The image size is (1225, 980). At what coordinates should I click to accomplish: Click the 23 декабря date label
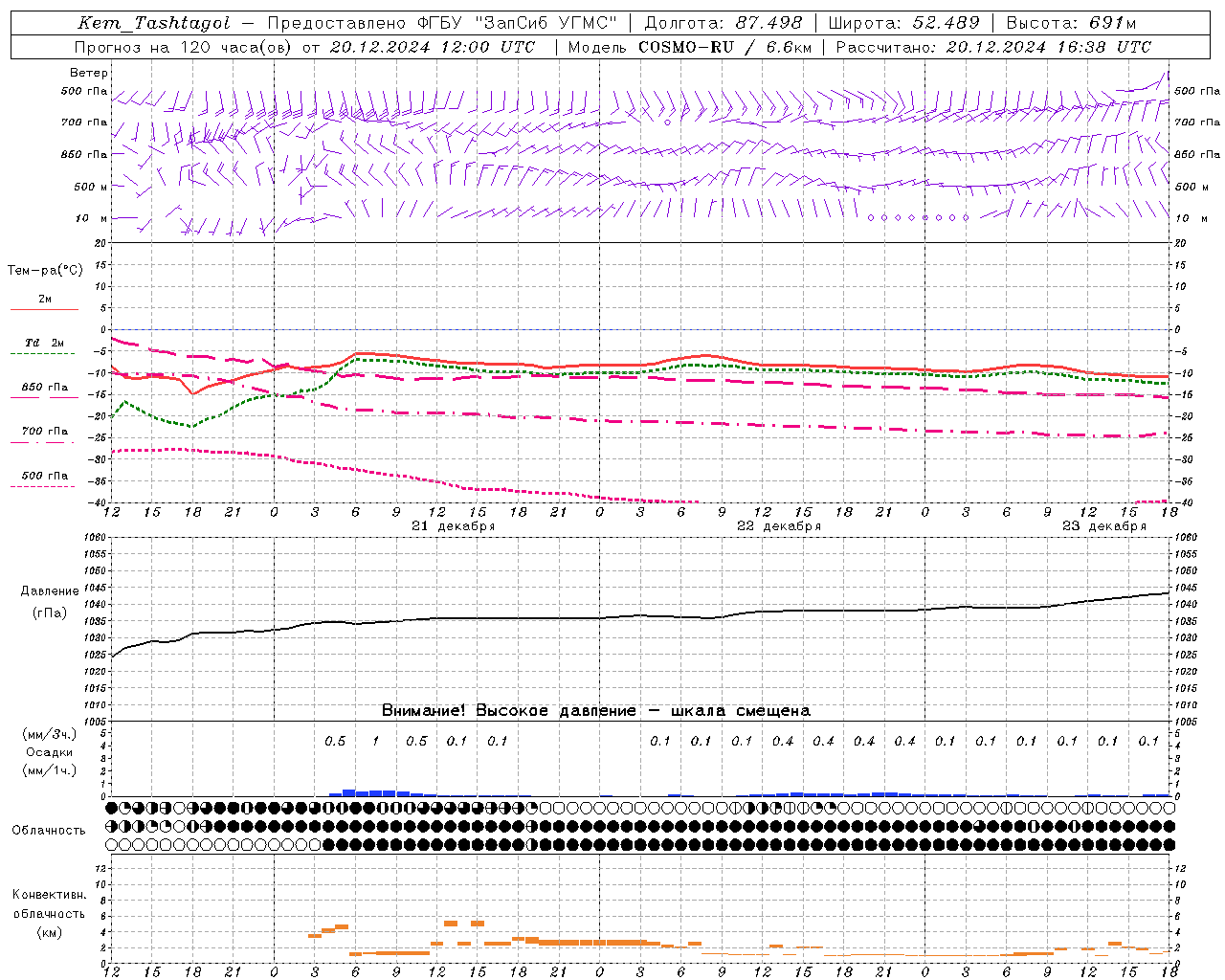tap(1103, 526)
